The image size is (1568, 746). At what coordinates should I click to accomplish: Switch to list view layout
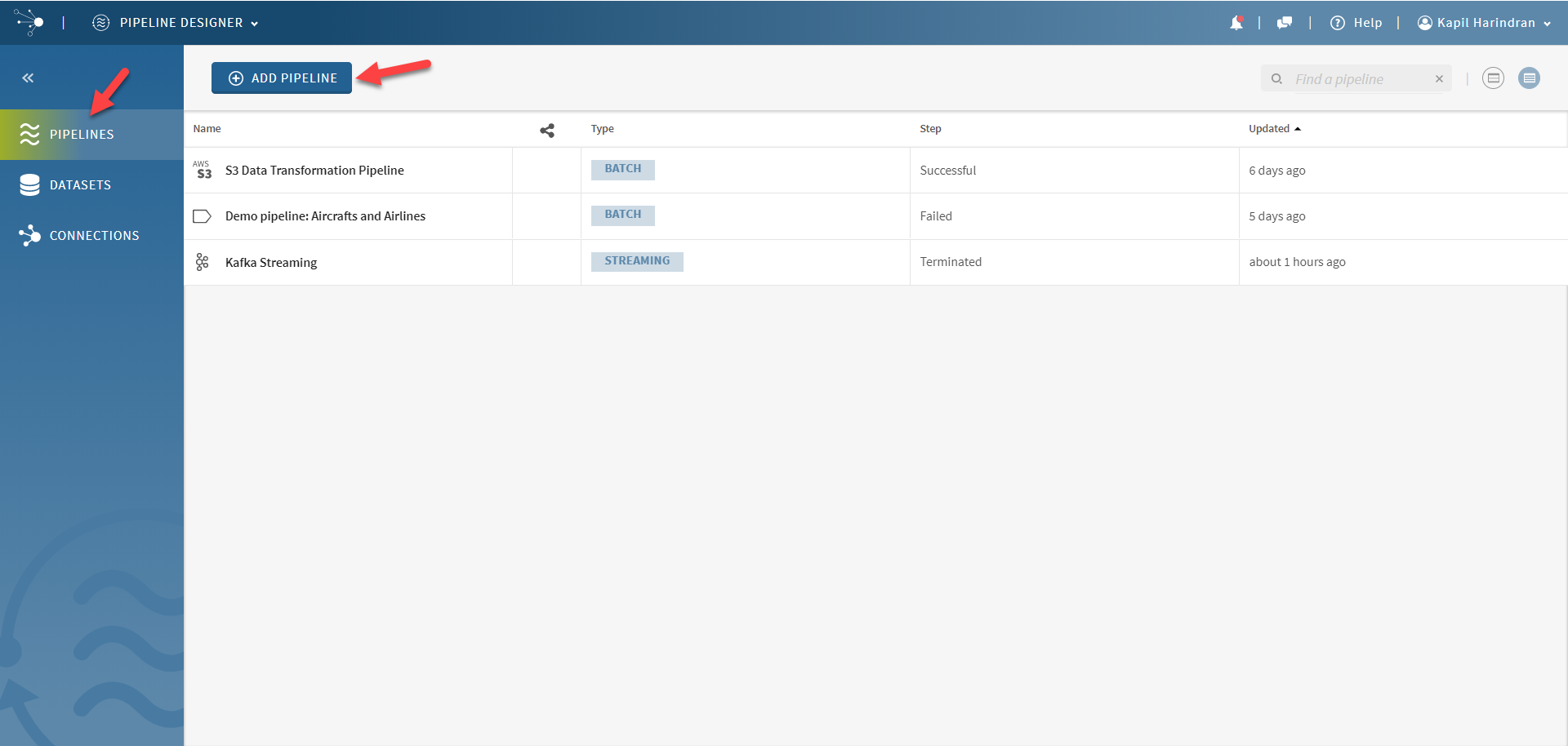[x=1530, y=78]
